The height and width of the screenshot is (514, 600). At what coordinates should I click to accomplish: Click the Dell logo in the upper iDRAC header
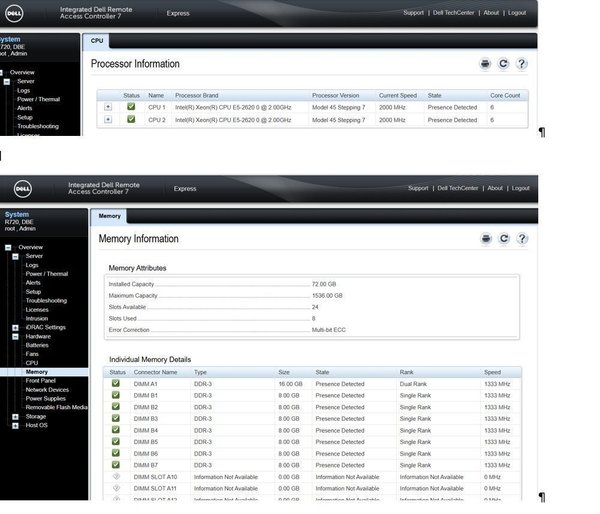(x=14, y=13)
